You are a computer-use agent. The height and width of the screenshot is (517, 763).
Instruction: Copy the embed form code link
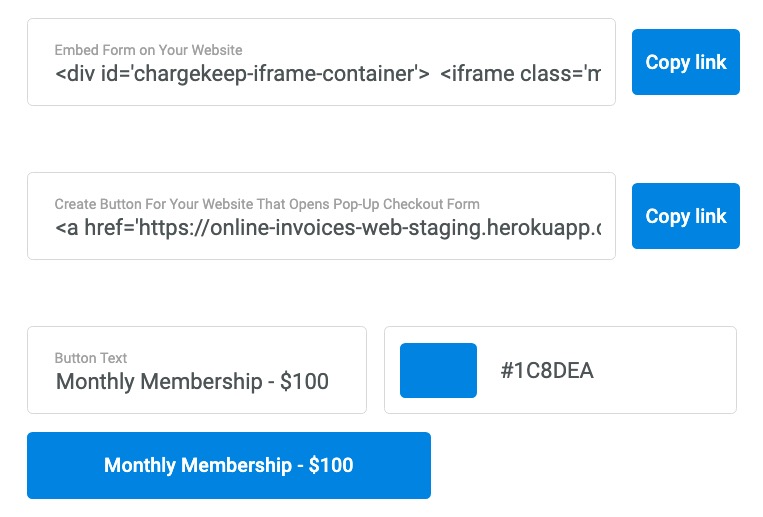point(686,62)
